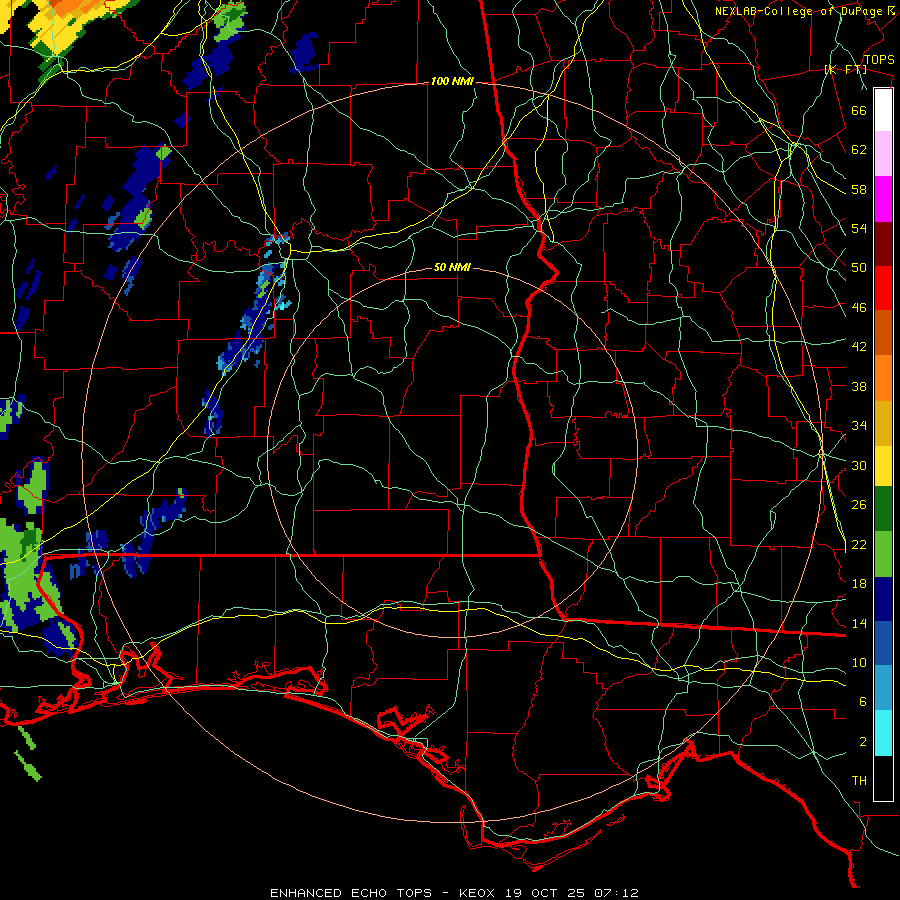Click the "30" legend value
900x900 pixels.
(x=859, y=465)
